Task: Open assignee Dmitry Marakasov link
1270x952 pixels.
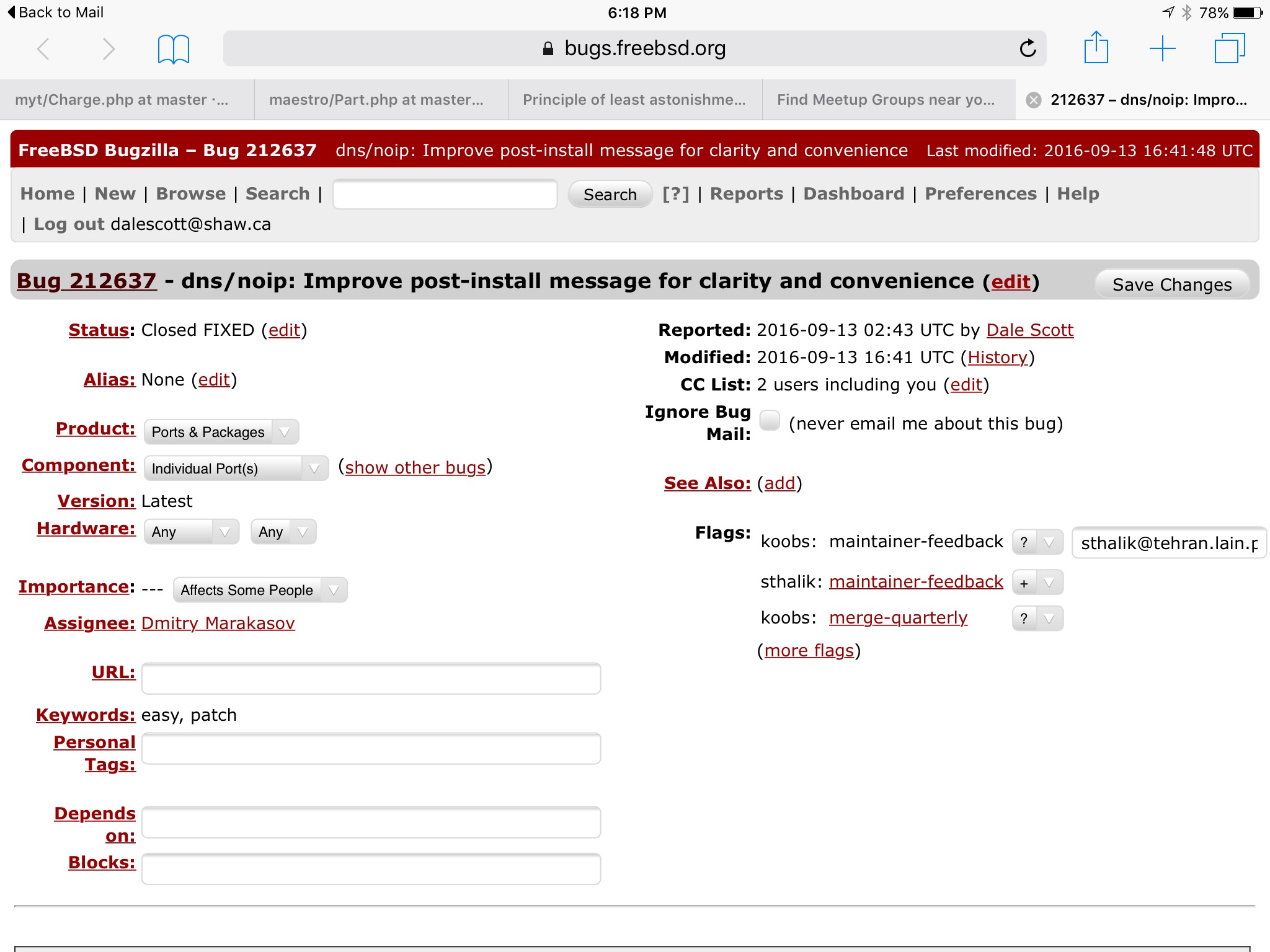Action: click(218, 623)
